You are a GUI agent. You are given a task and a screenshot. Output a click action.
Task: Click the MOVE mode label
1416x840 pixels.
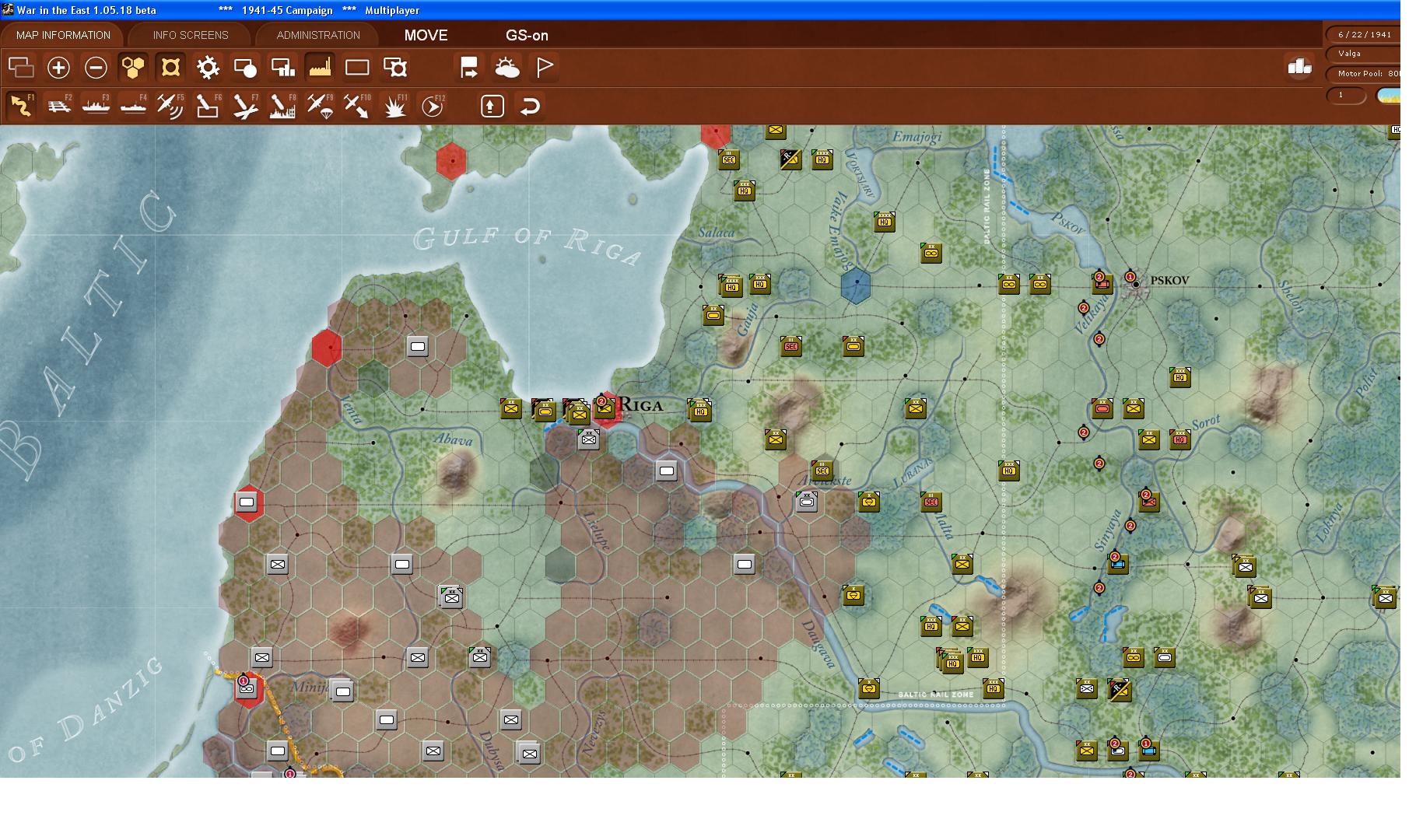pyautogui.click(x=426, y=35)
